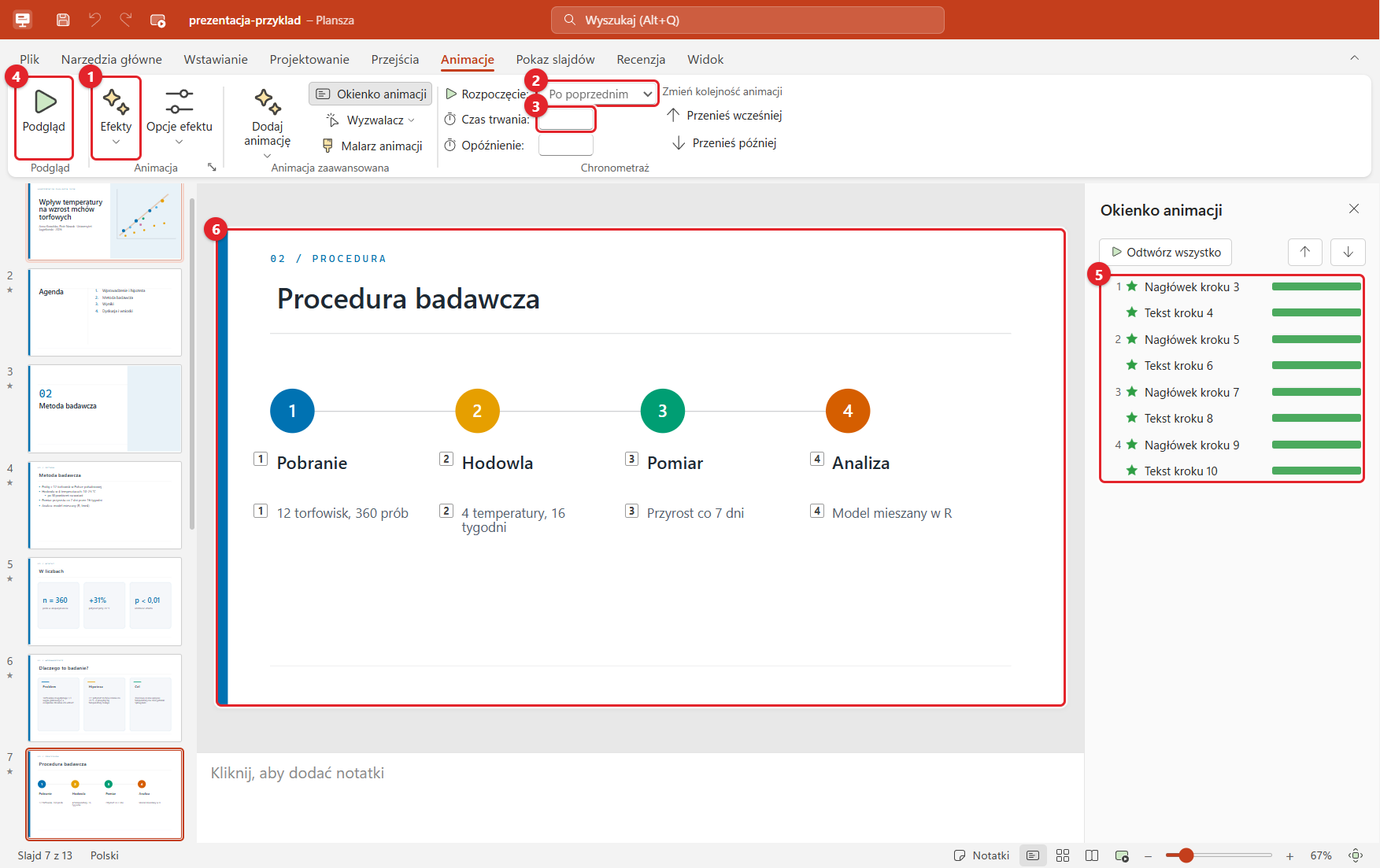Open the Animacja group dialog launcher

click(x=212, y=168)
